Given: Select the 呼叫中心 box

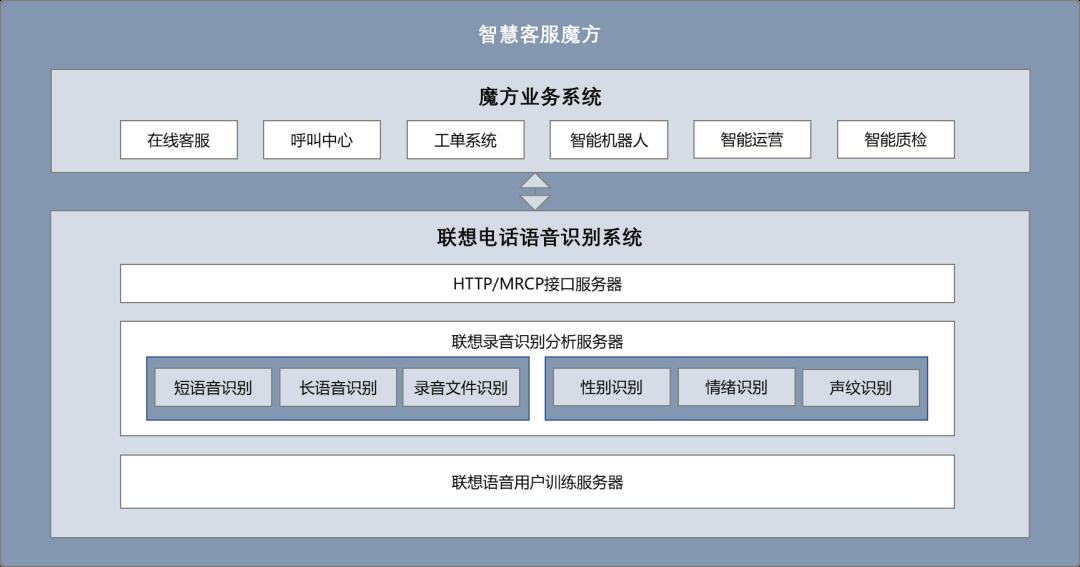Looking at the screenshot, I should pyautogui.click(x=322, y=140).
